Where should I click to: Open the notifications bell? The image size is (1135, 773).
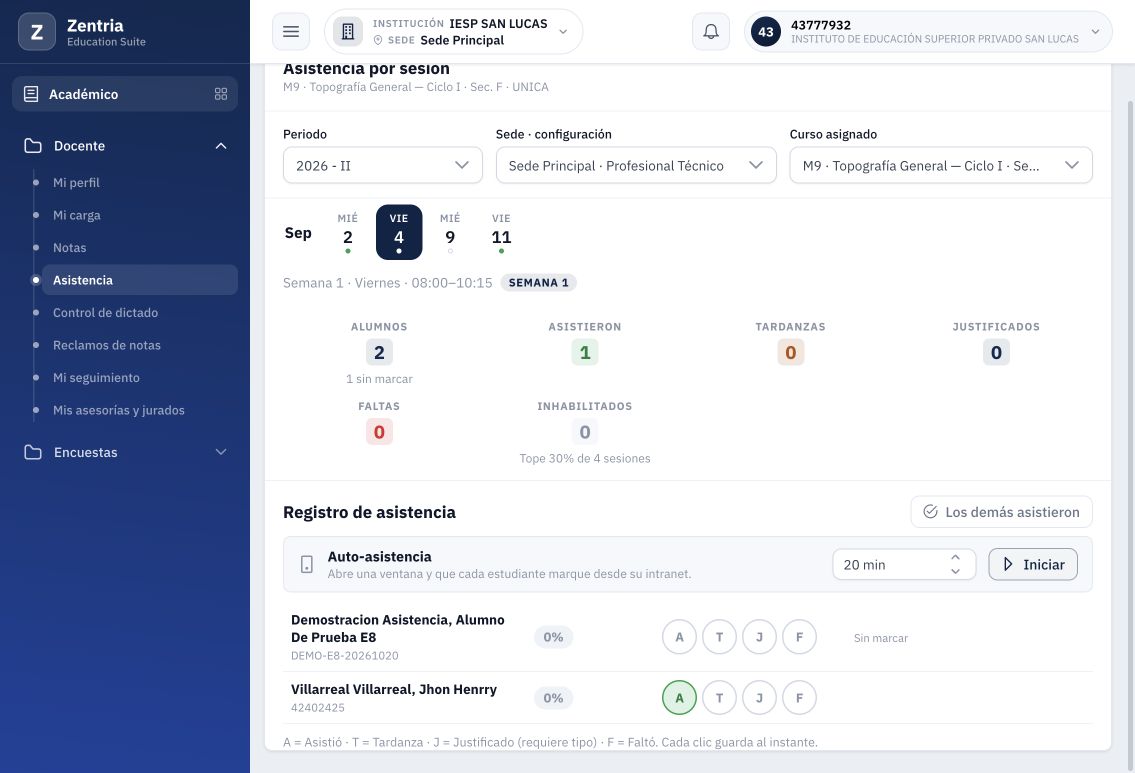pos(711,32)
